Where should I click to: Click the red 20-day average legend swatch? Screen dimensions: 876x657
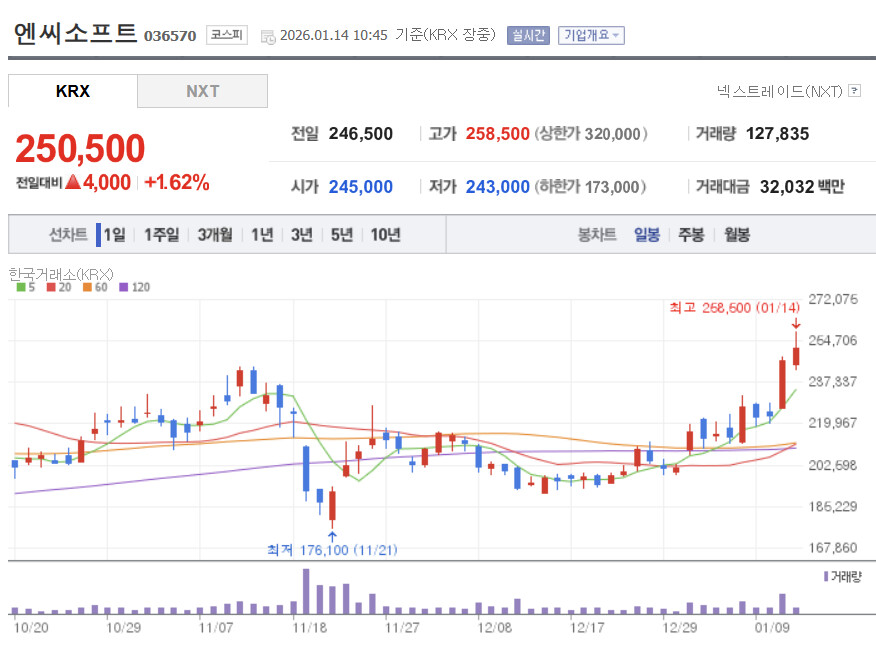[x=51, y=287]
